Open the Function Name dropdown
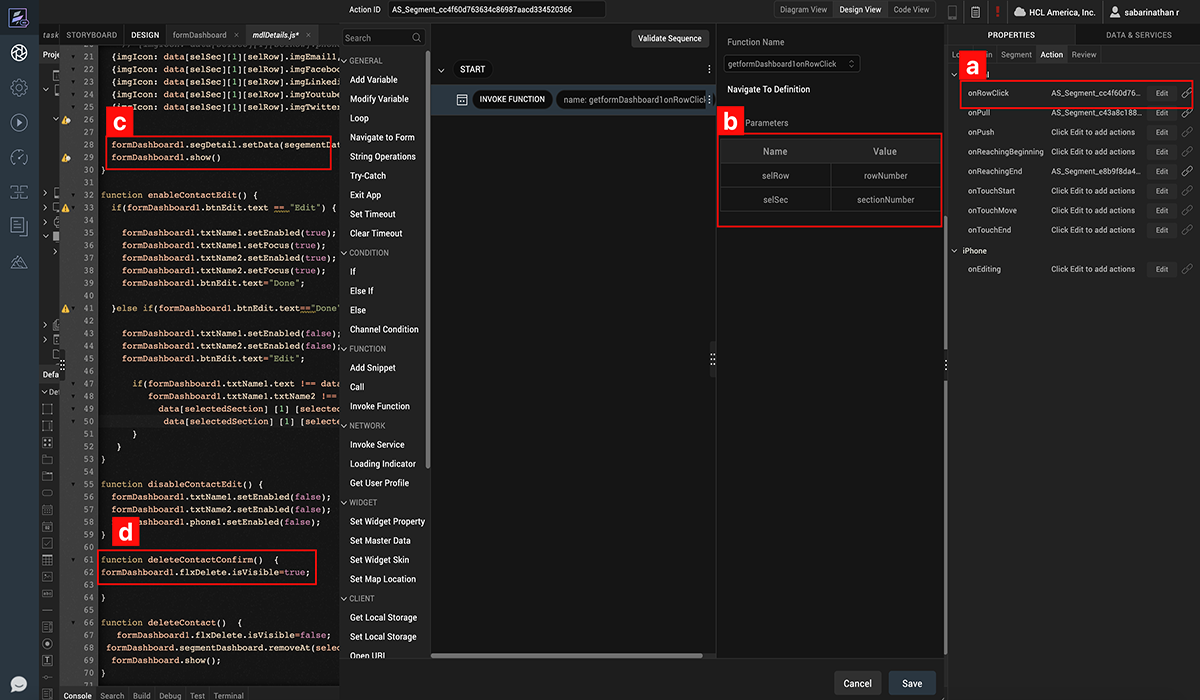1200x700 pixels. pos(793,64)
